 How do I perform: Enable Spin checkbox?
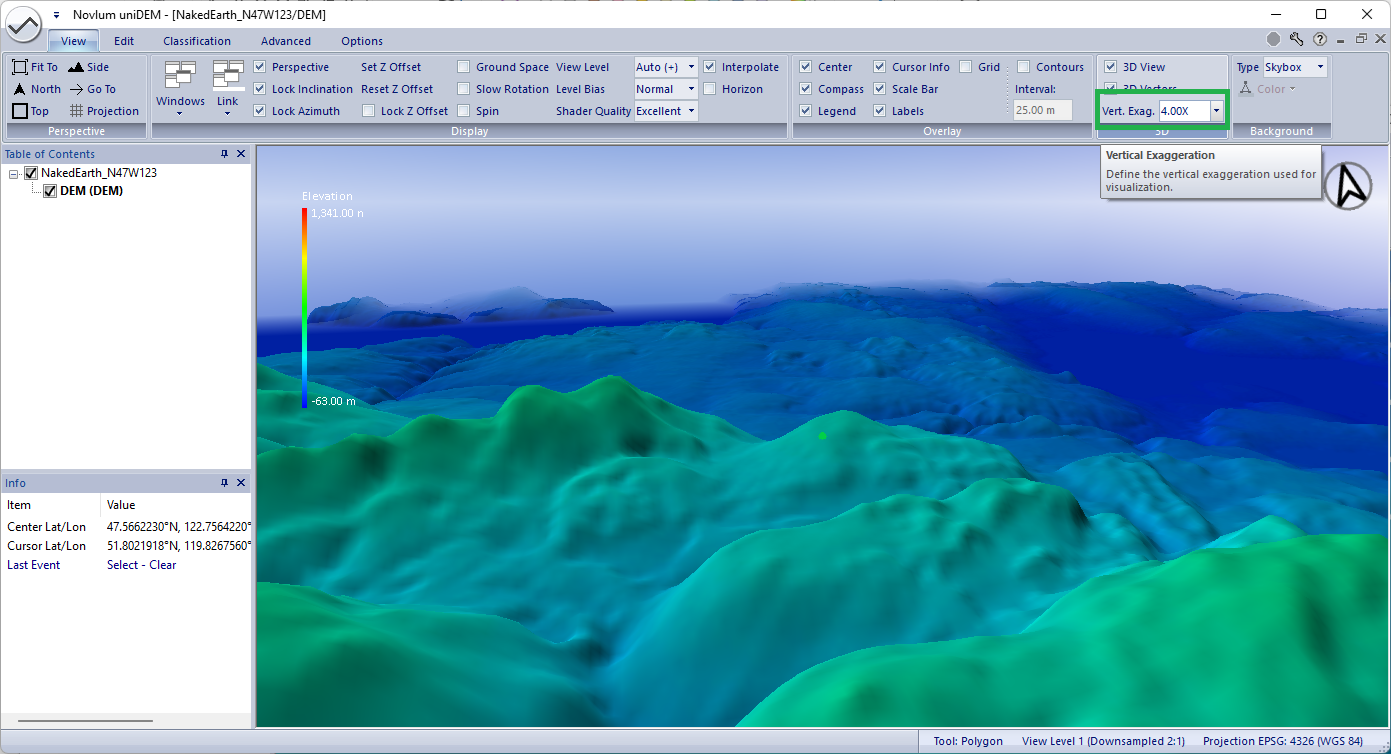tap(464, 111)
